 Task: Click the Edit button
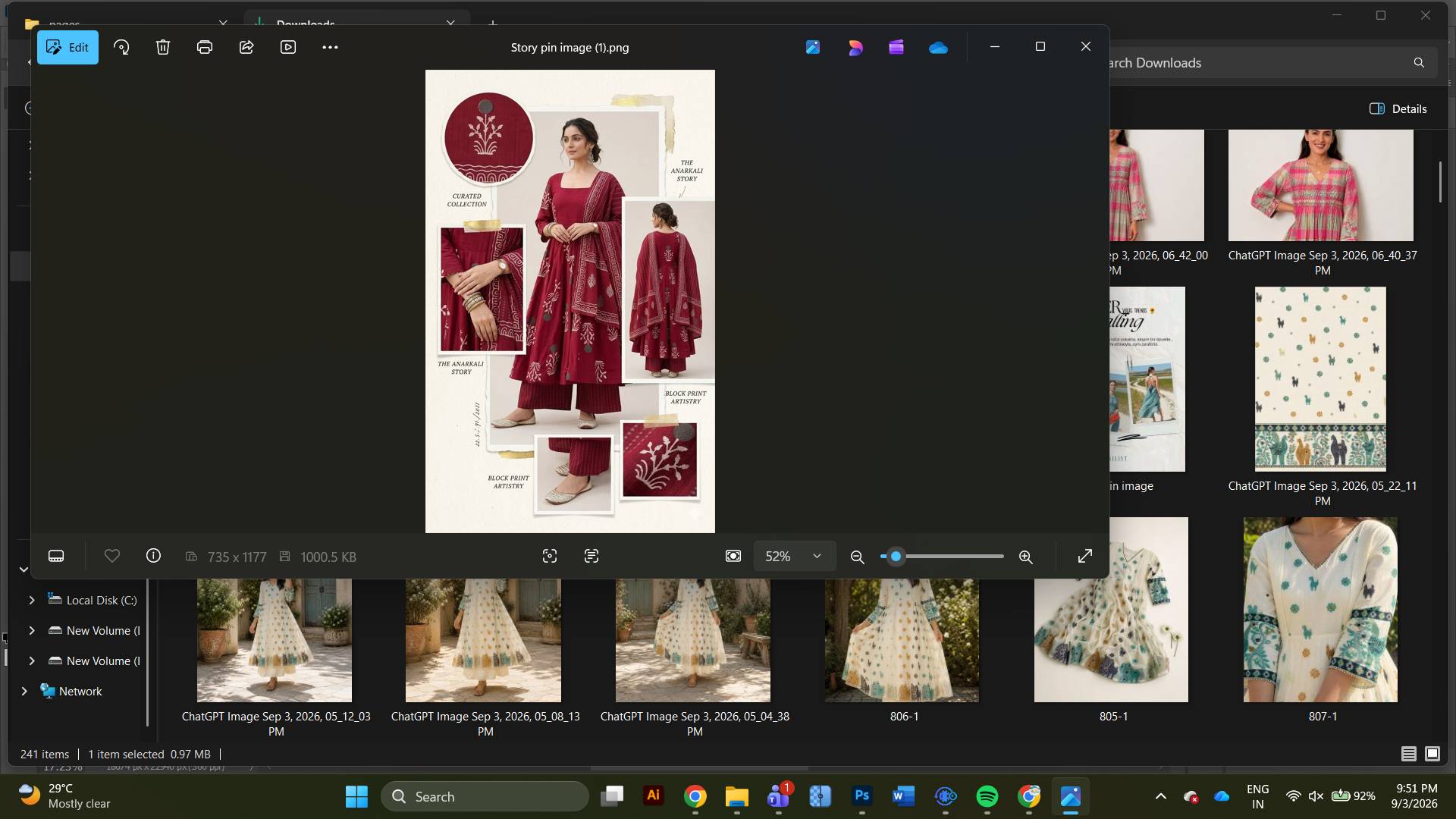pyautogui.click(x=67, y=47)
